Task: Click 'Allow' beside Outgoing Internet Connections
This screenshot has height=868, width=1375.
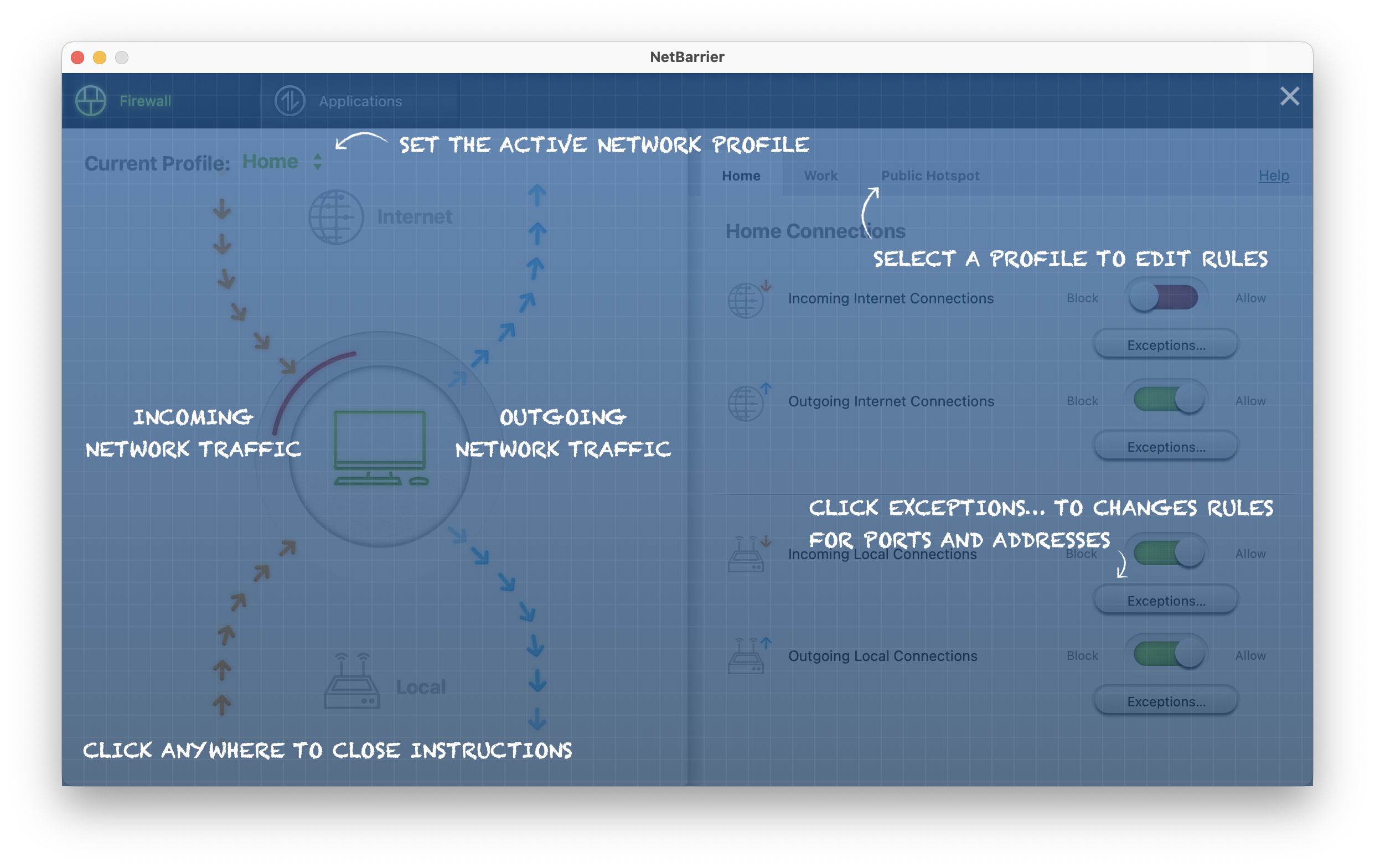Action: click(x=1250, y=401)
